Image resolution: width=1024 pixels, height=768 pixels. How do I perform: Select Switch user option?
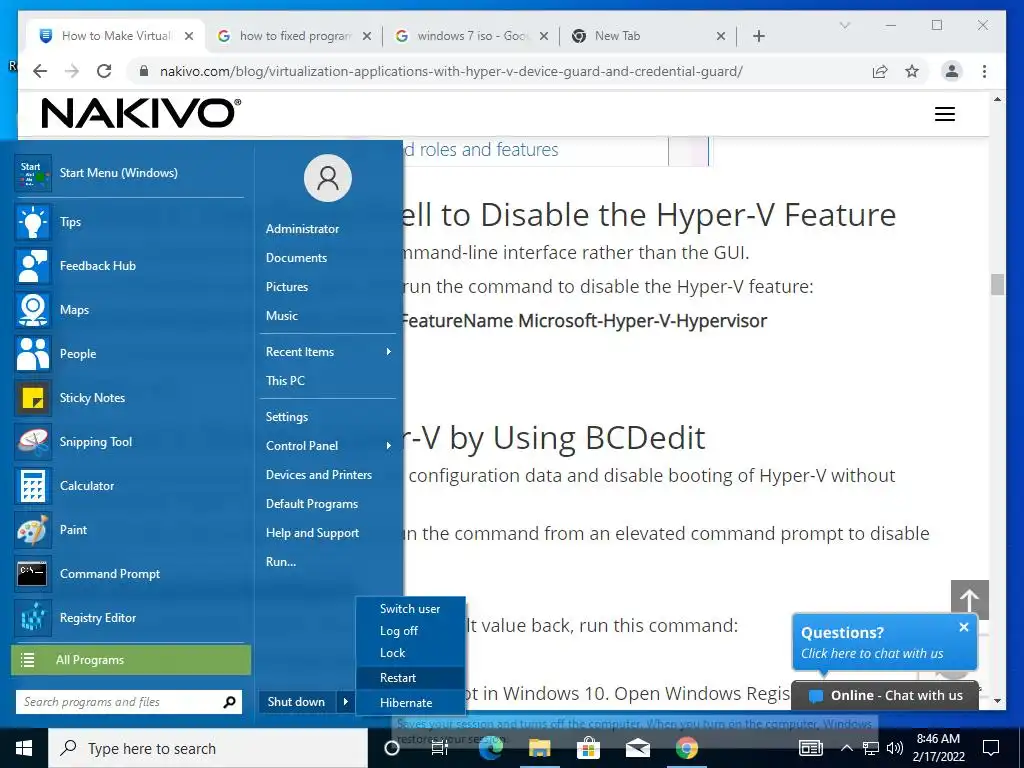click(410, 609)
